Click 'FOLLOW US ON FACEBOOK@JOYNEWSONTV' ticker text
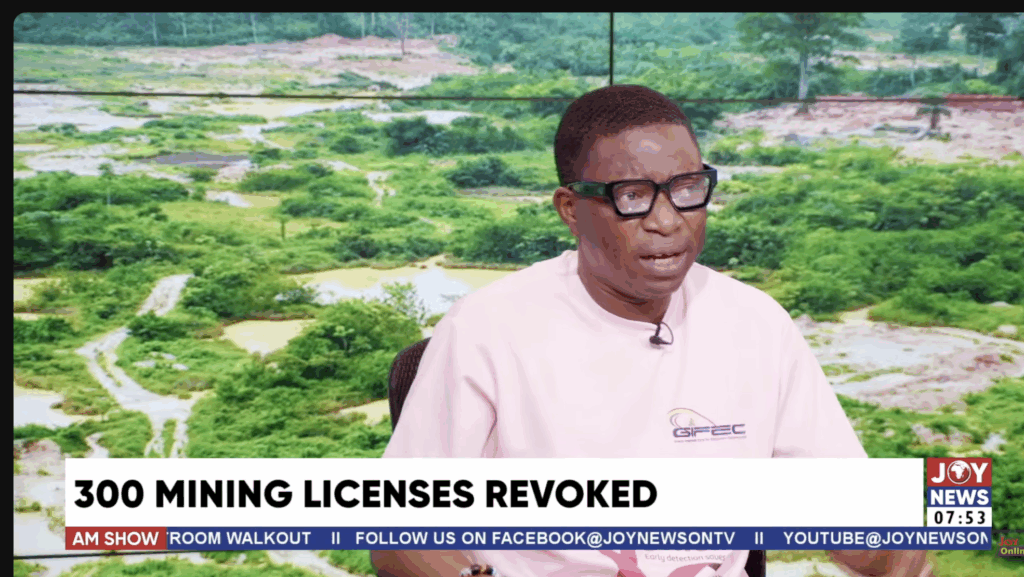This screenshot has height=577, width=1024. (x=545, y=539)
